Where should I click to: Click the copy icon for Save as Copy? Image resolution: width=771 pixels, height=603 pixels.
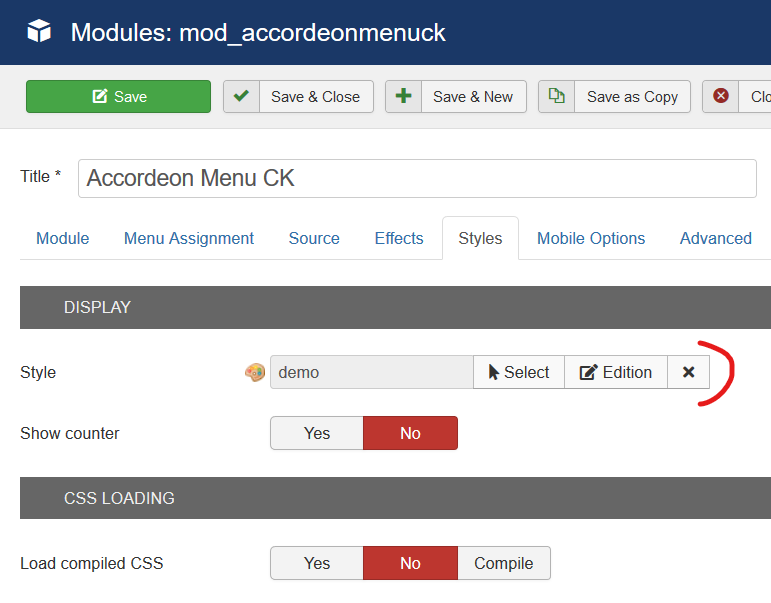coord(556,96)
